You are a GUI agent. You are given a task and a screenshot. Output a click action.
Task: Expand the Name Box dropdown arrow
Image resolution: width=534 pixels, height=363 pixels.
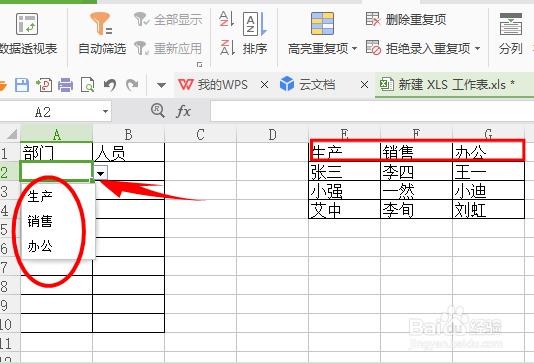pos(105,112)
